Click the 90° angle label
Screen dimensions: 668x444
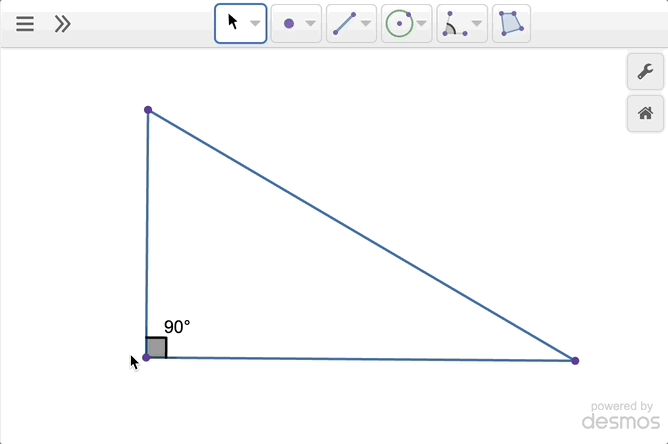point(177,327)
